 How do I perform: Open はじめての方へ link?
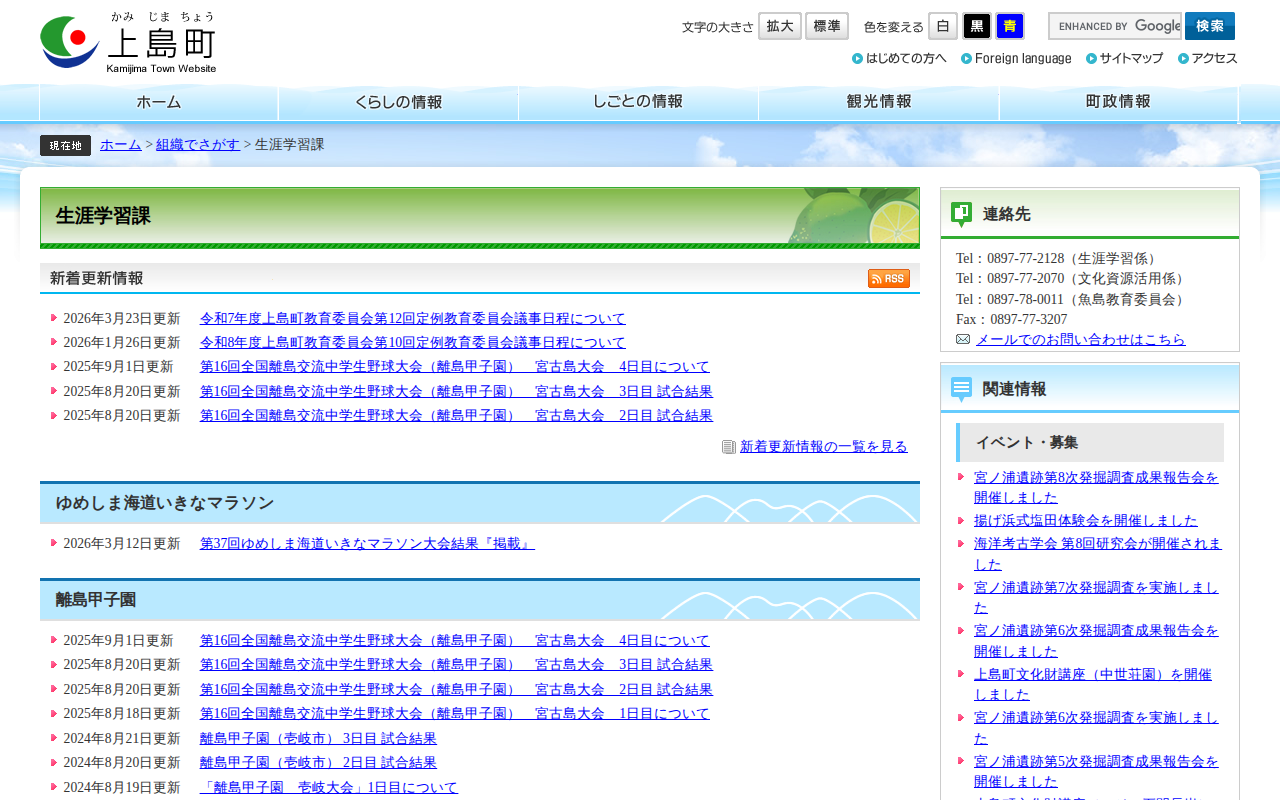pos(899,58)
